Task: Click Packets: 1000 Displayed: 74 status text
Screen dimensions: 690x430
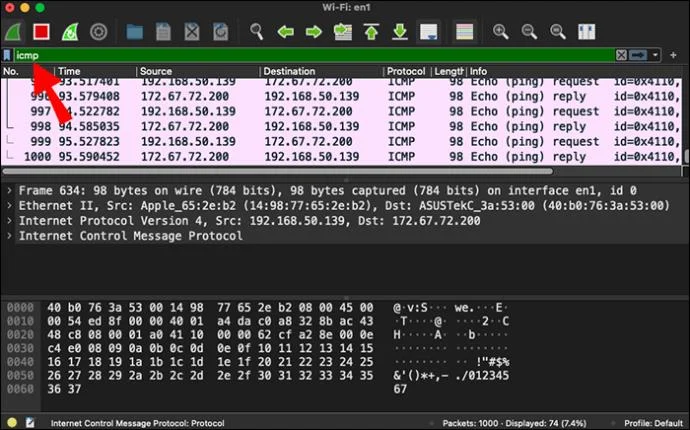Action: coord(514,423)
